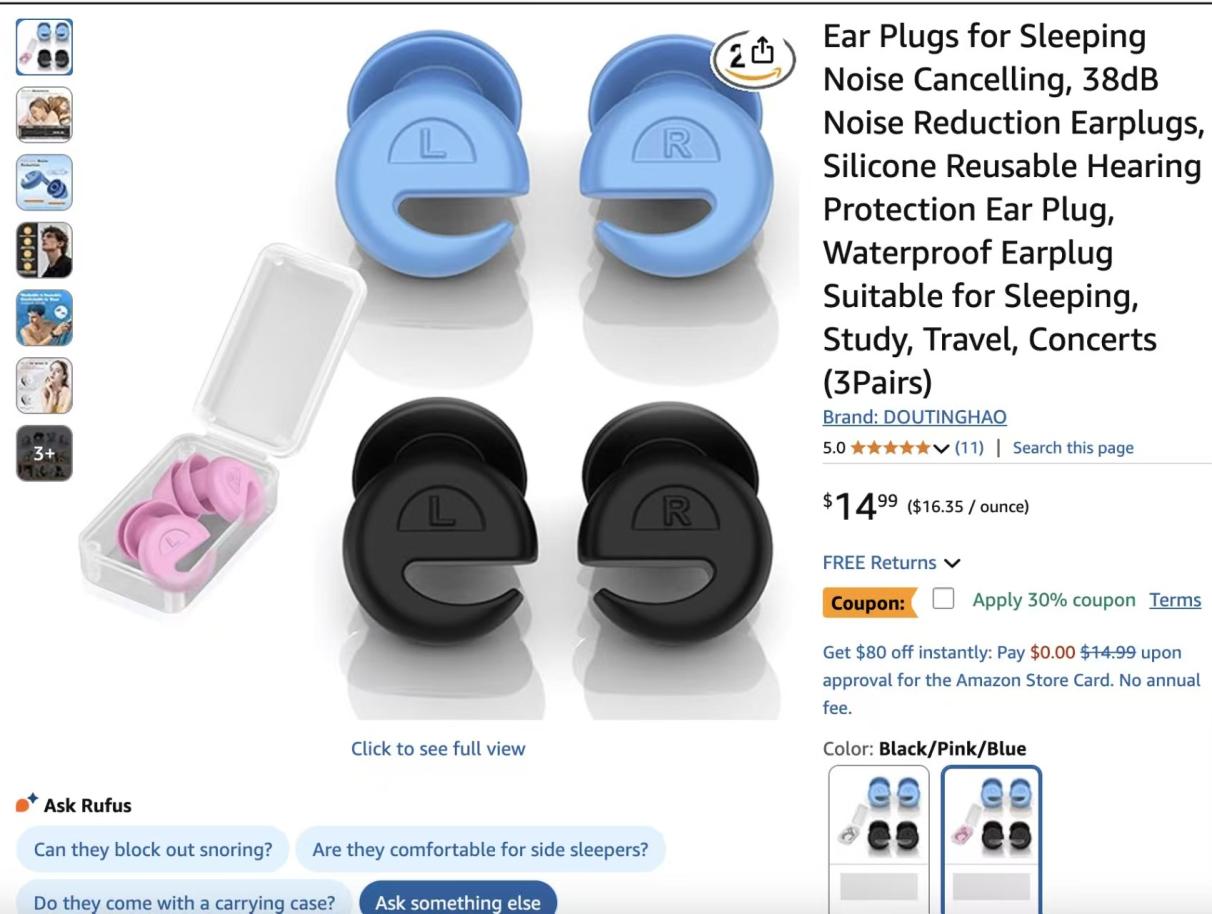Check the Apply 30% coupon checkbox
Screen dimensions: 1212x914
click(x=942, y=599)
